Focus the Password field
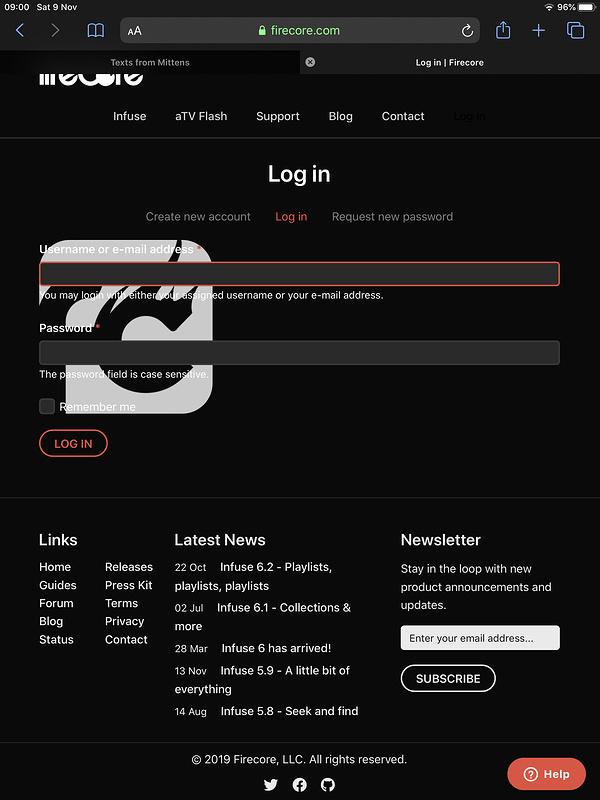The height and width of the screenshot is (800, 600). click(299, 353)
